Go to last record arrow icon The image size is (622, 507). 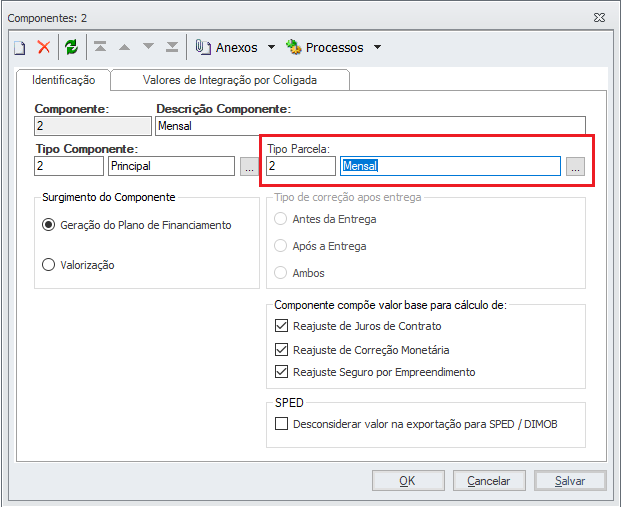172,47
